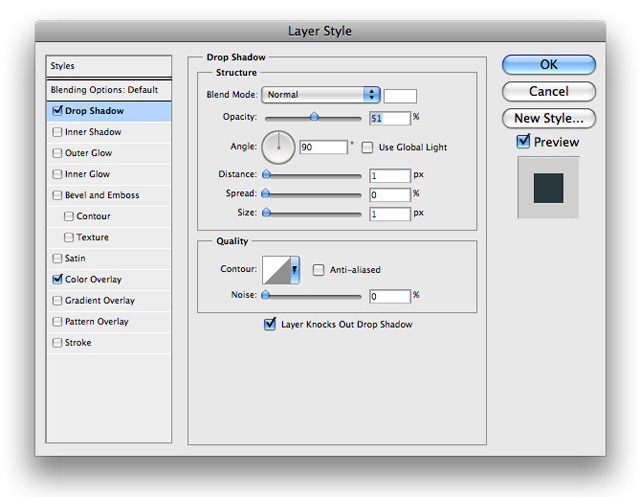Tick the Contour sub-option checkbox
Viewport: 640px width, 497px height.
tap(69, 216)
